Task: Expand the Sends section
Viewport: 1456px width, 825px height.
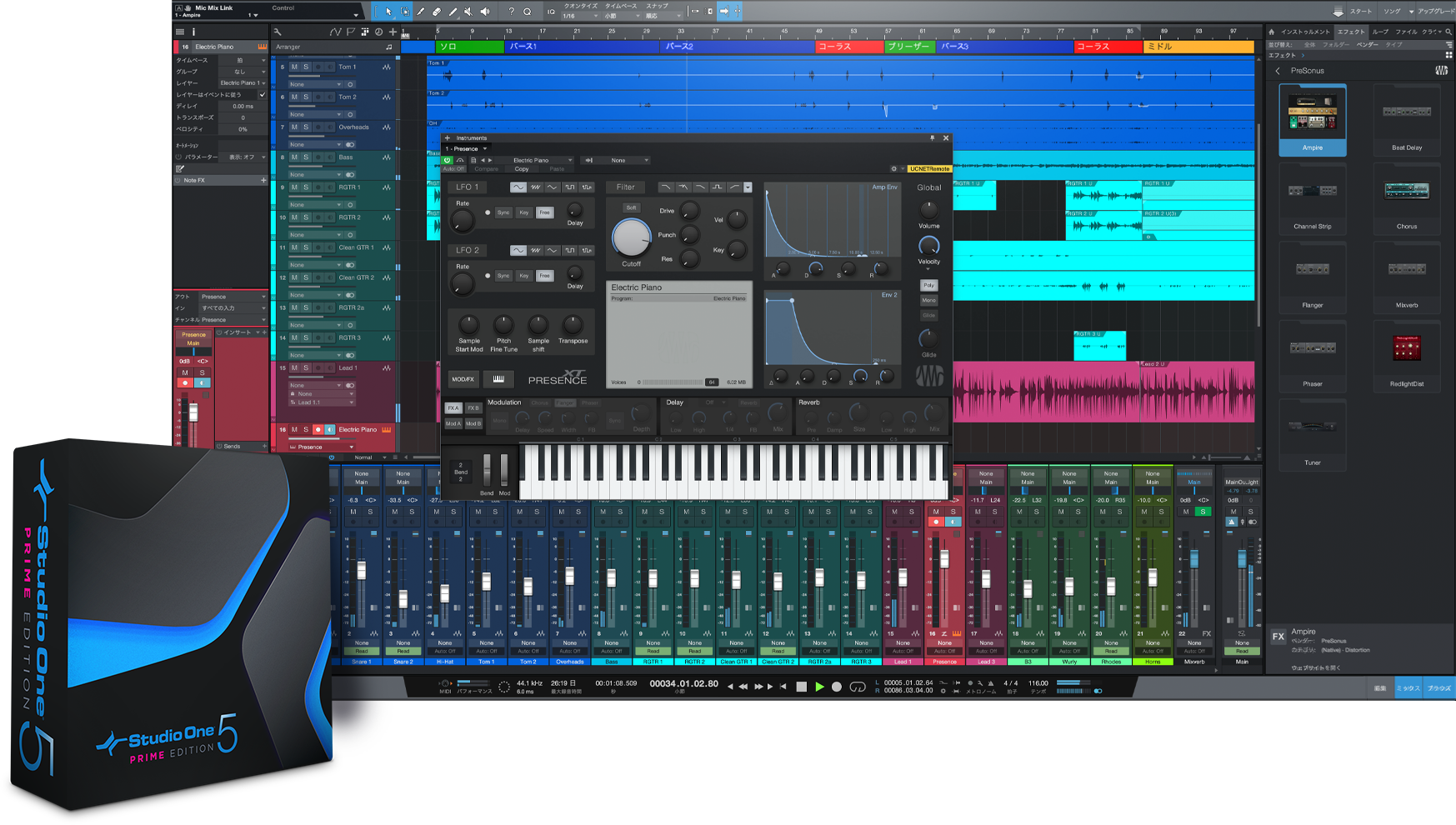Action: point(242,446)
